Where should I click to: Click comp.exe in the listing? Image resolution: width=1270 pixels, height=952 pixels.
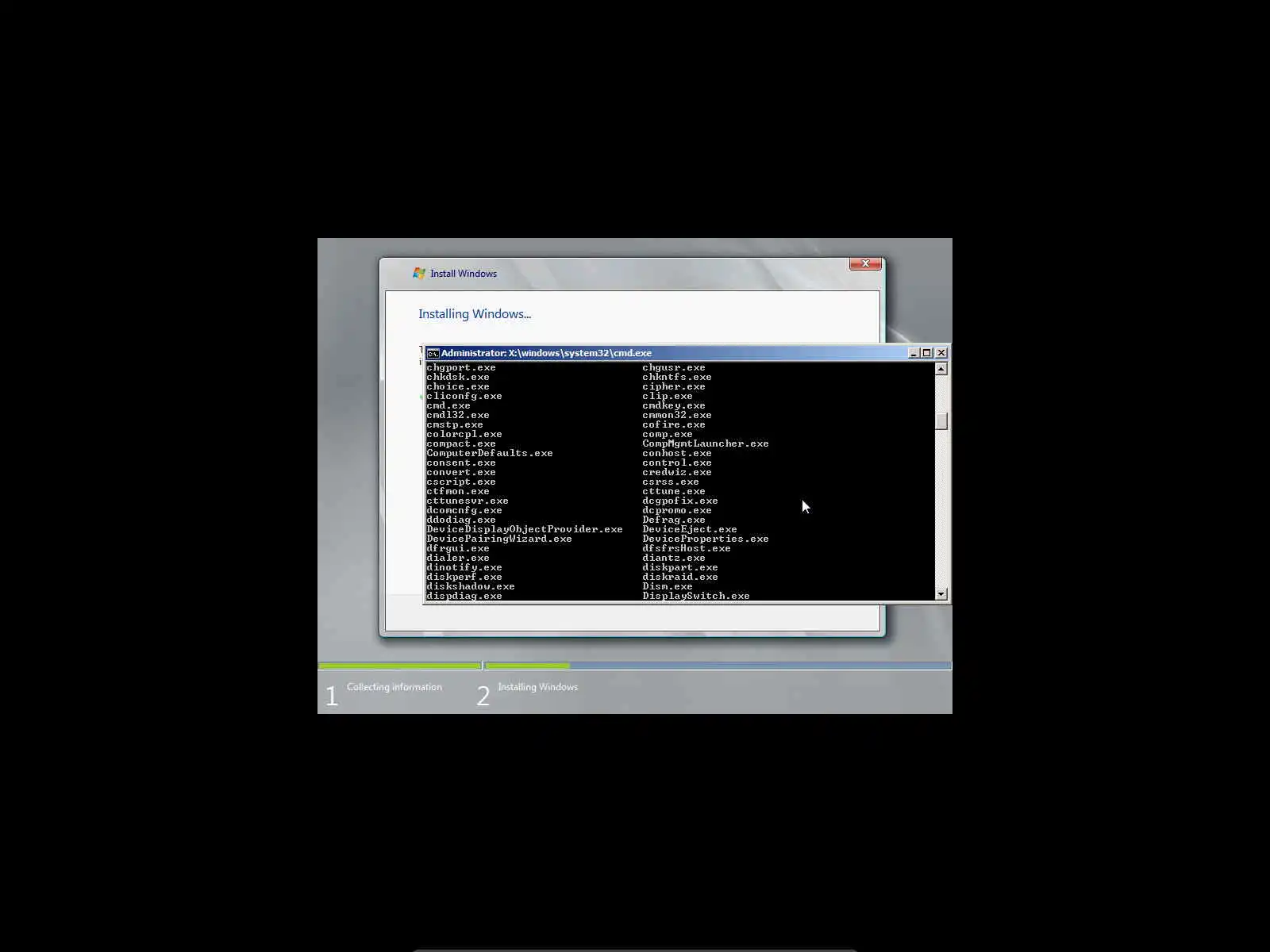pos(668,434)
